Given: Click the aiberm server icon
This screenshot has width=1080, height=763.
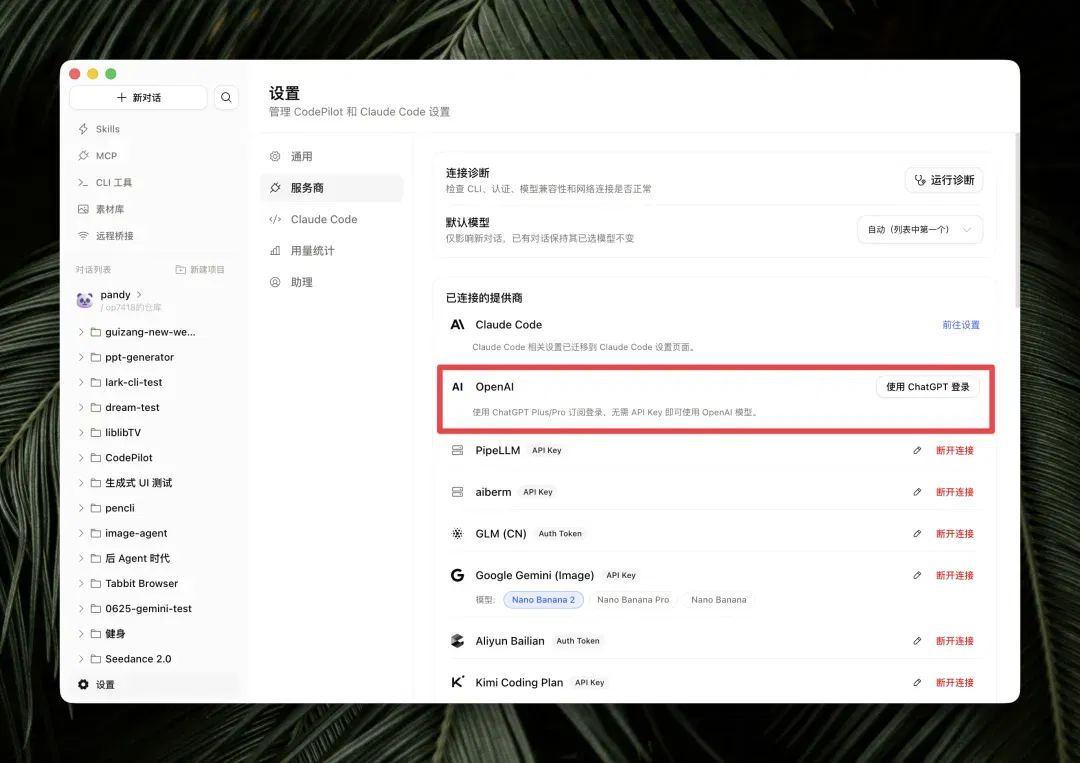Looking at the screenshot, I should pos(457,492).
